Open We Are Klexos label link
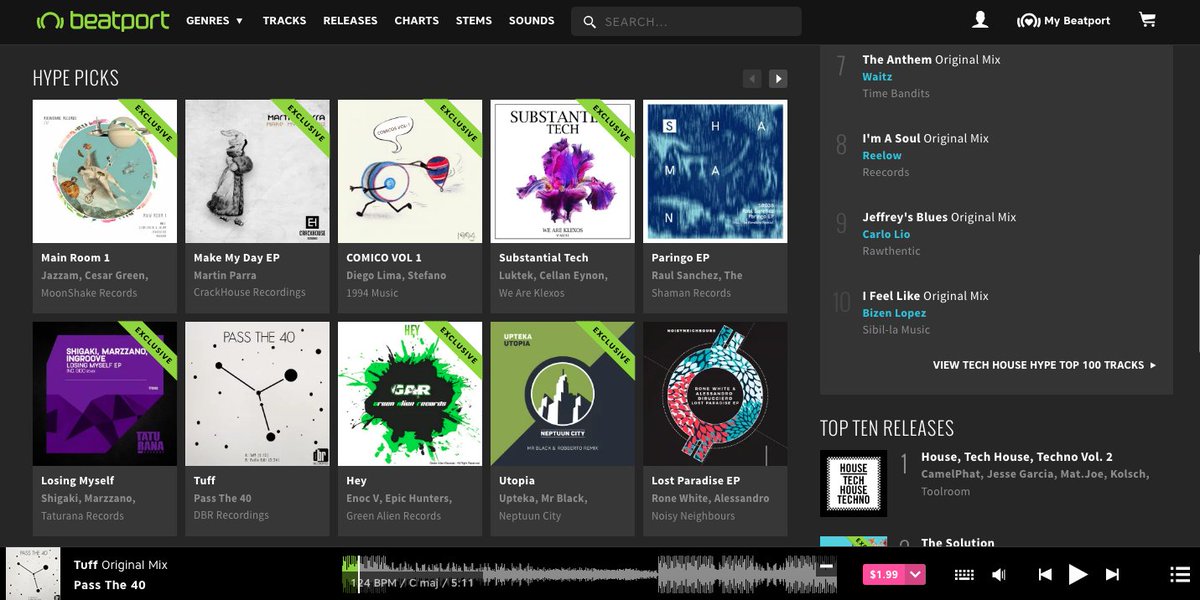1200x600 pixels. click(532, 293)
